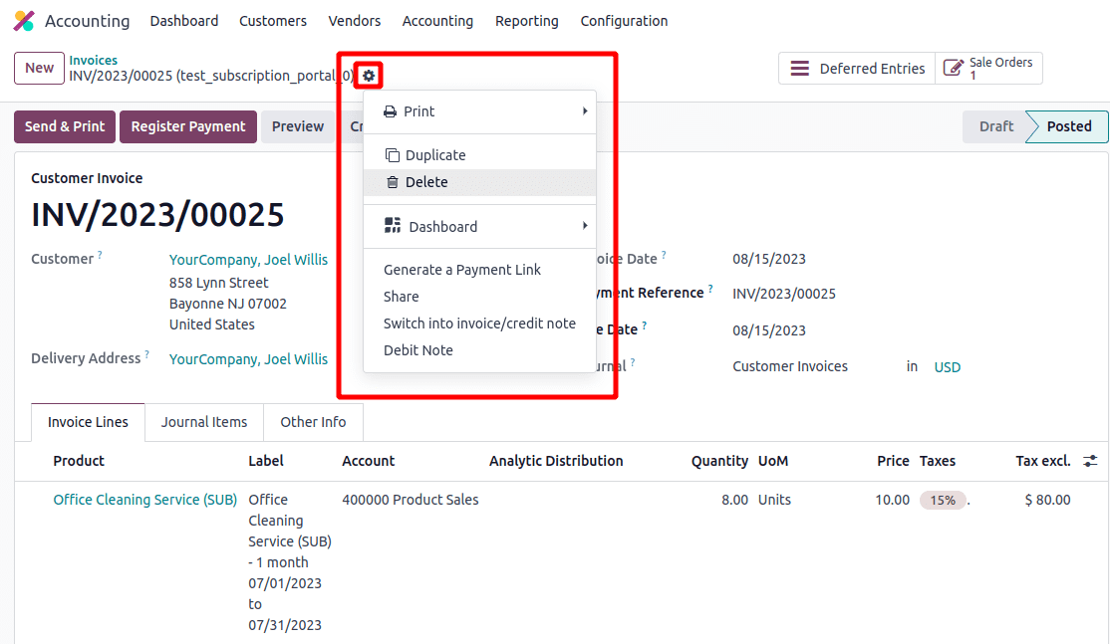
Task: Click the 15% tax tag
Action: pos(943,500)
